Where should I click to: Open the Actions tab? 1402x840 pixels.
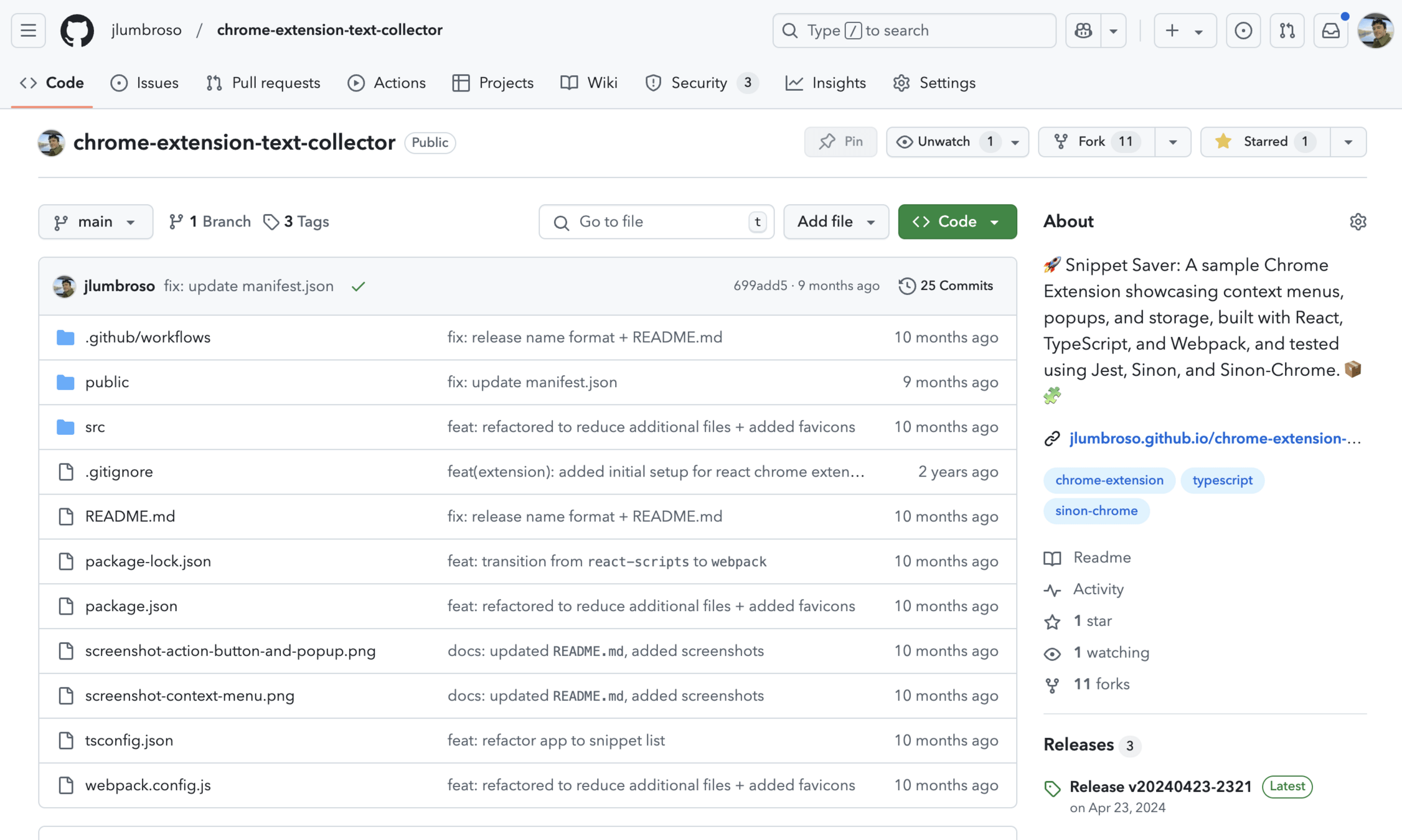tap(387, 83)
